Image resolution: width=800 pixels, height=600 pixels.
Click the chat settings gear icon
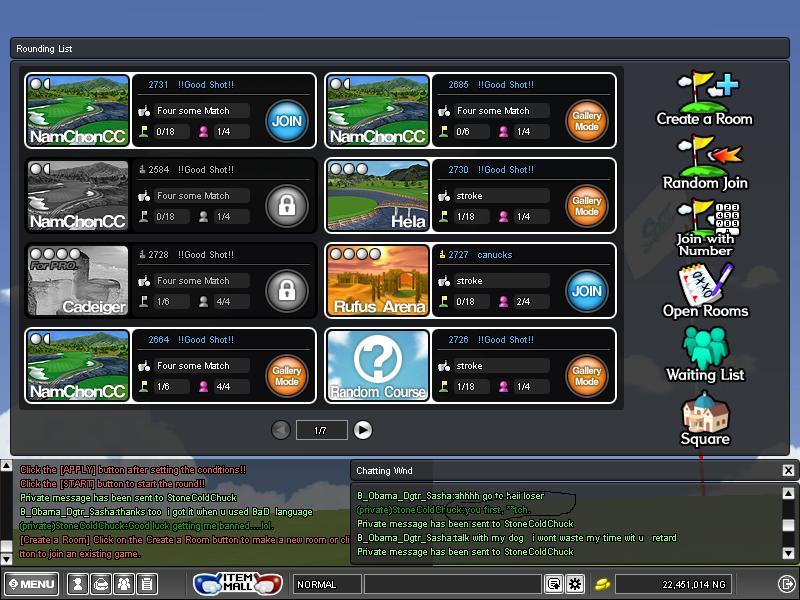[x=575, y=584]
